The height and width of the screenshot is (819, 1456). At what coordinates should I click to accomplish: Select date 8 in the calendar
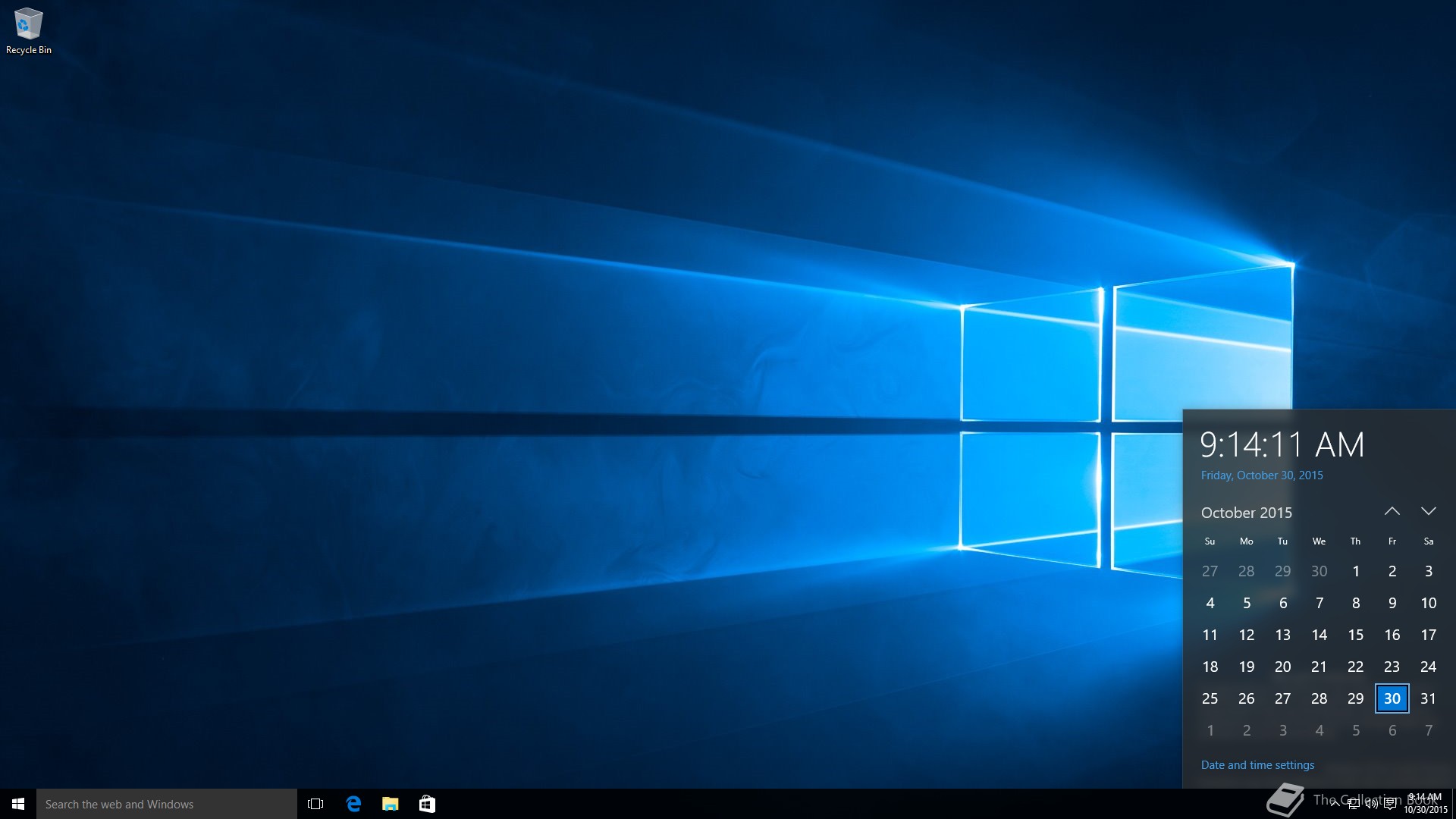[x=1356, y=603]
